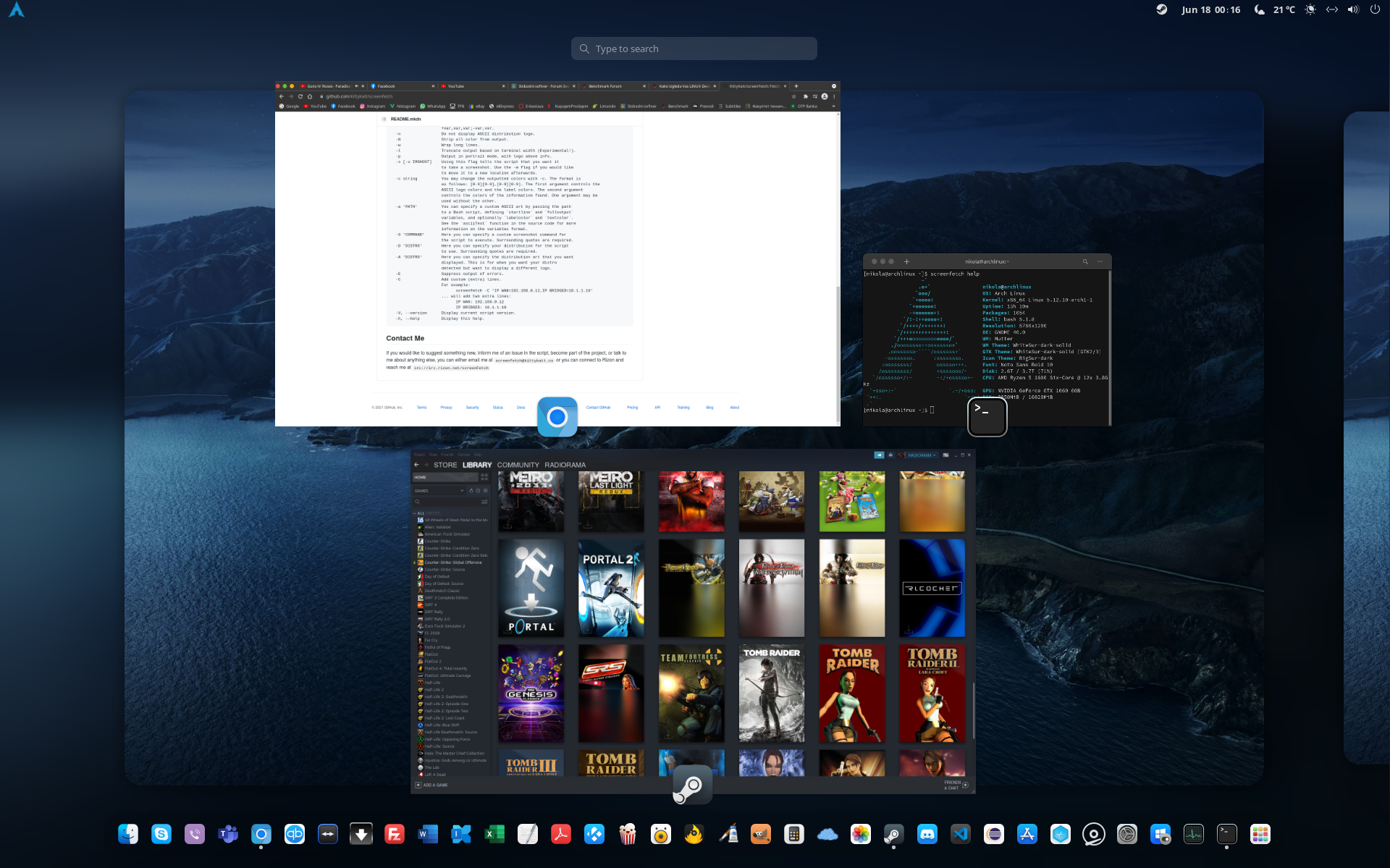
Task: Launch Skype from the dock
Action: pos(161,834)
